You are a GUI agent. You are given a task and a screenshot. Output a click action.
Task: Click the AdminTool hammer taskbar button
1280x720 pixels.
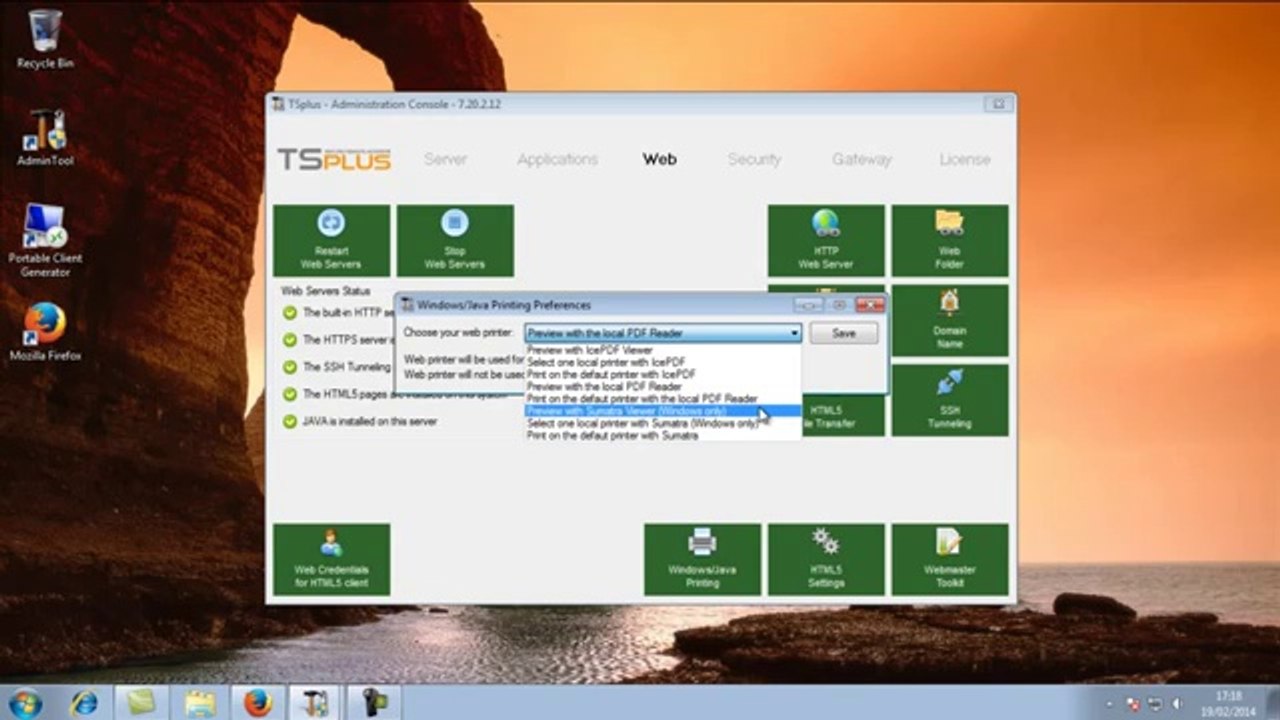(316, 702)
